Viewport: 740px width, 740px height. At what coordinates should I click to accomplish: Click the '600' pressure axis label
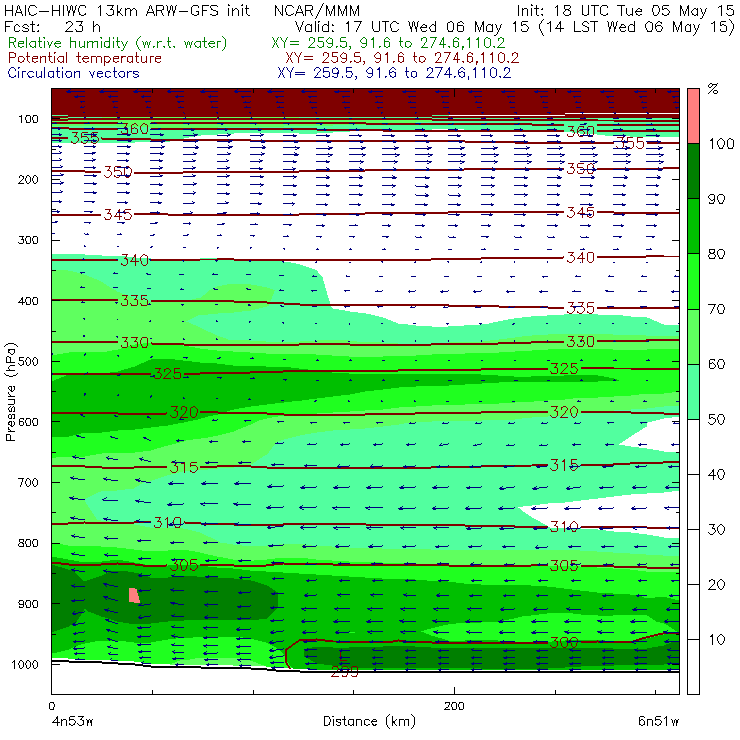[x=28, y=422]
